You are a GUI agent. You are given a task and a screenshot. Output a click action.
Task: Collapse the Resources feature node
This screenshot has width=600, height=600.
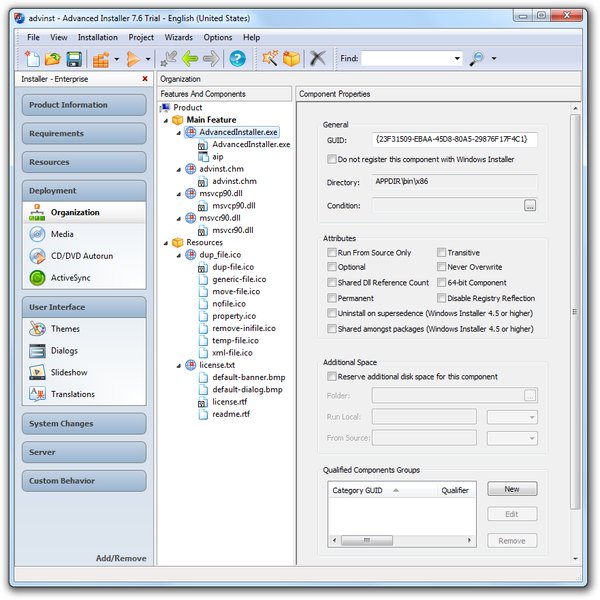coord(166,243)
